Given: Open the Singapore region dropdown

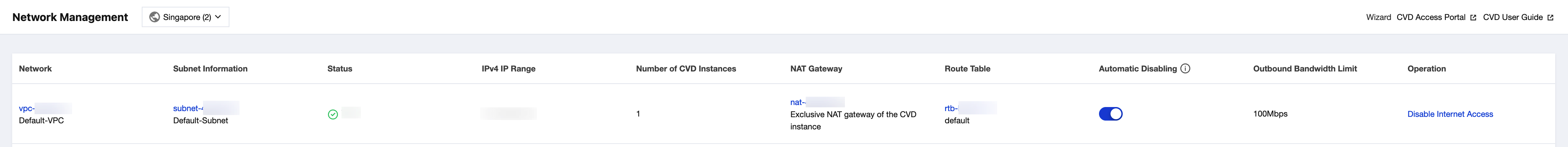Looking at the screenshot, I should (186, 17).
